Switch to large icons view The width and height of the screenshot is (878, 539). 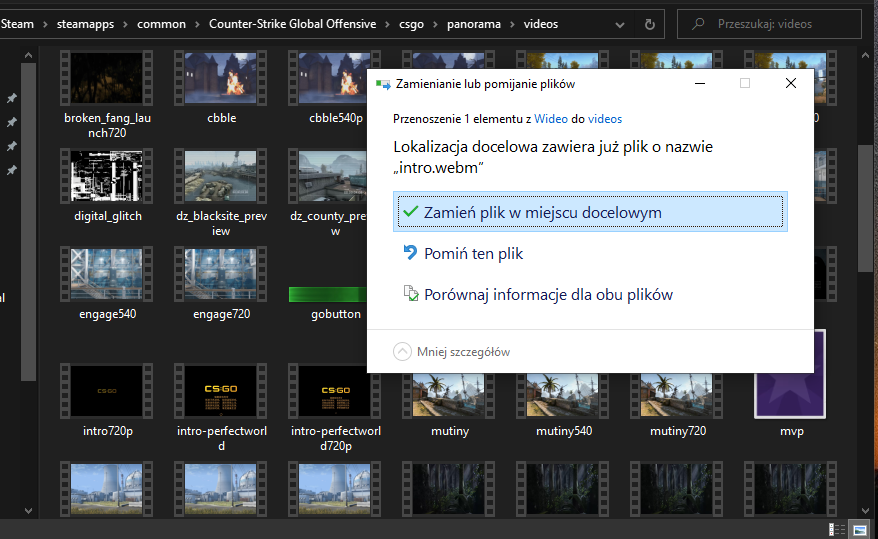tap(859, 529)
